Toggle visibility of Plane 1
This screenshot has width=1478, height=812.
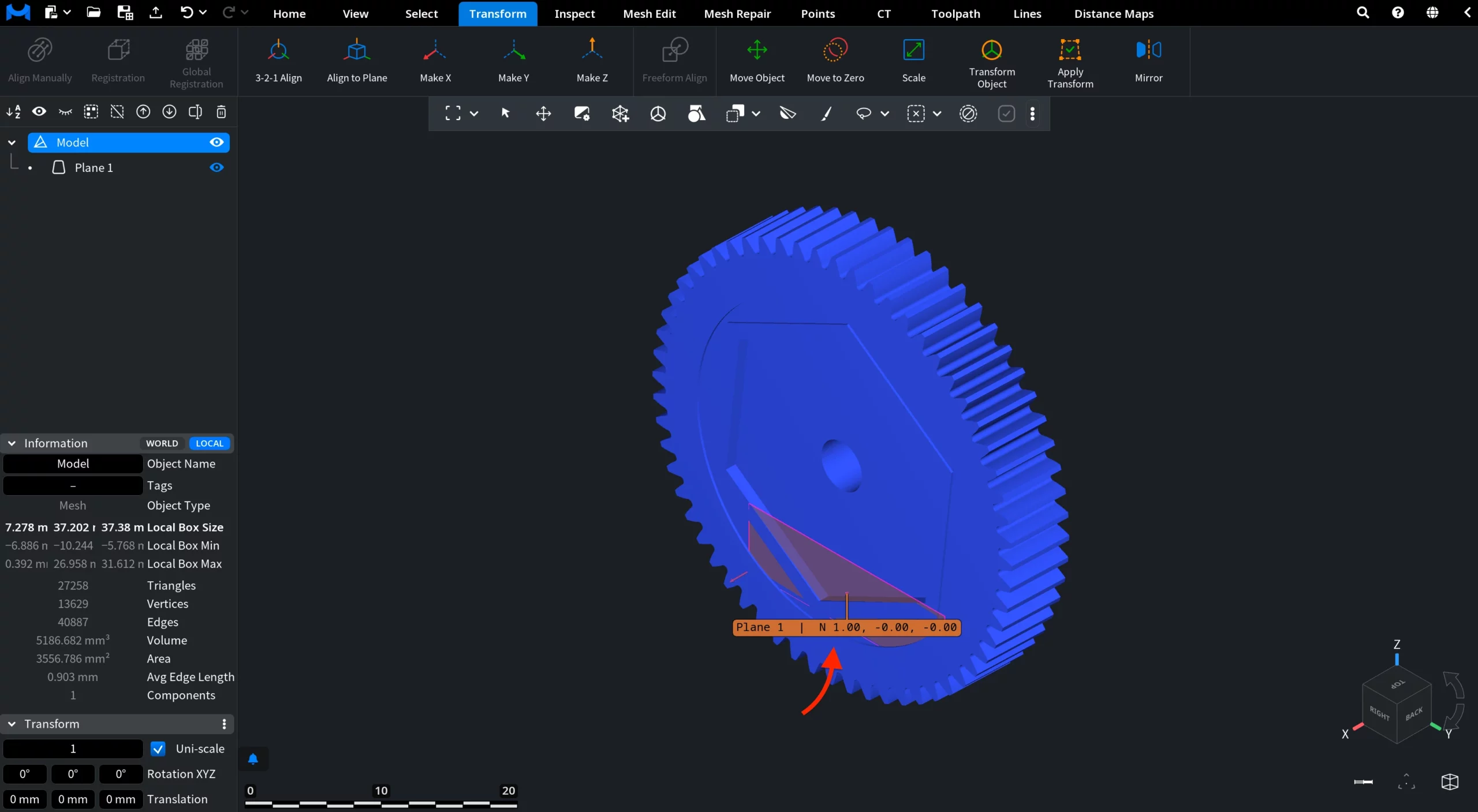217,167
